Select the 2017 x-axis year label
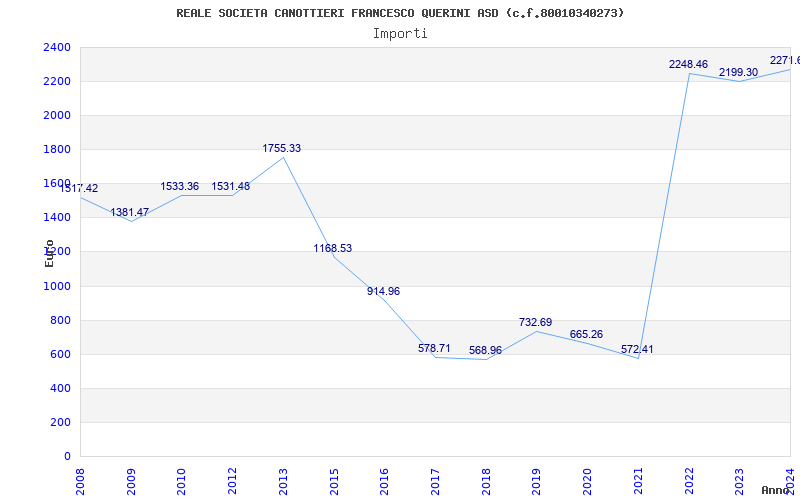Image resolution: width=800 pixels, height=500 pixels. pyautogui.click(x=435, y=481)
